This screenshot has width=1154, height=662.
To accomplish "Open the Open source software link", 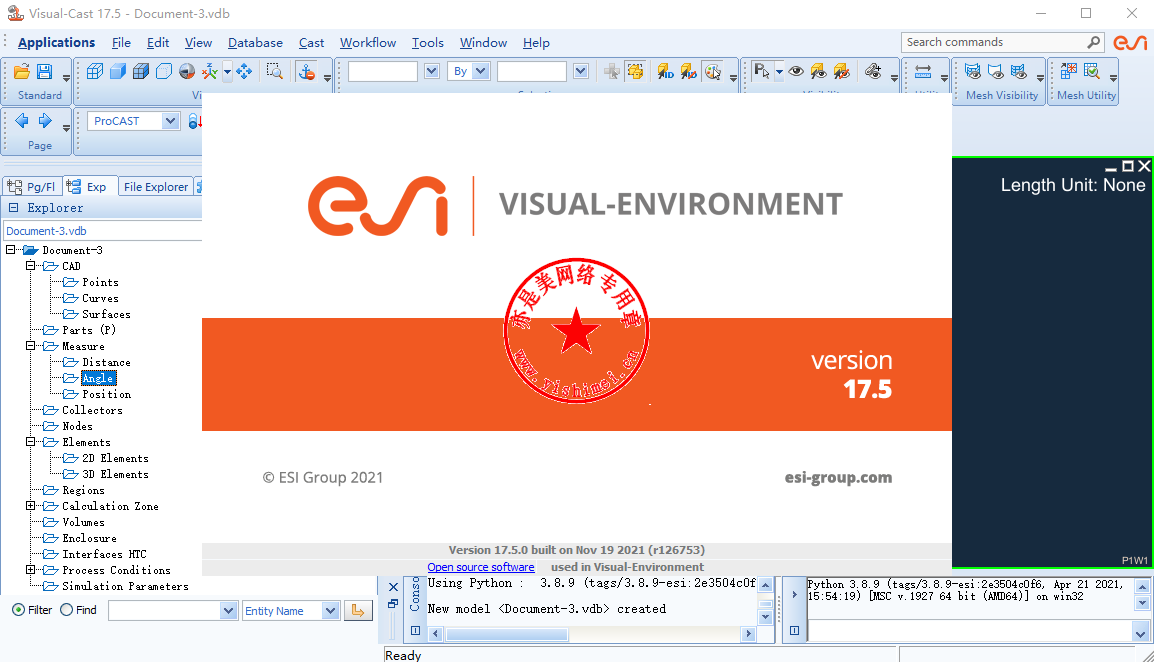I will click(481, 567).
